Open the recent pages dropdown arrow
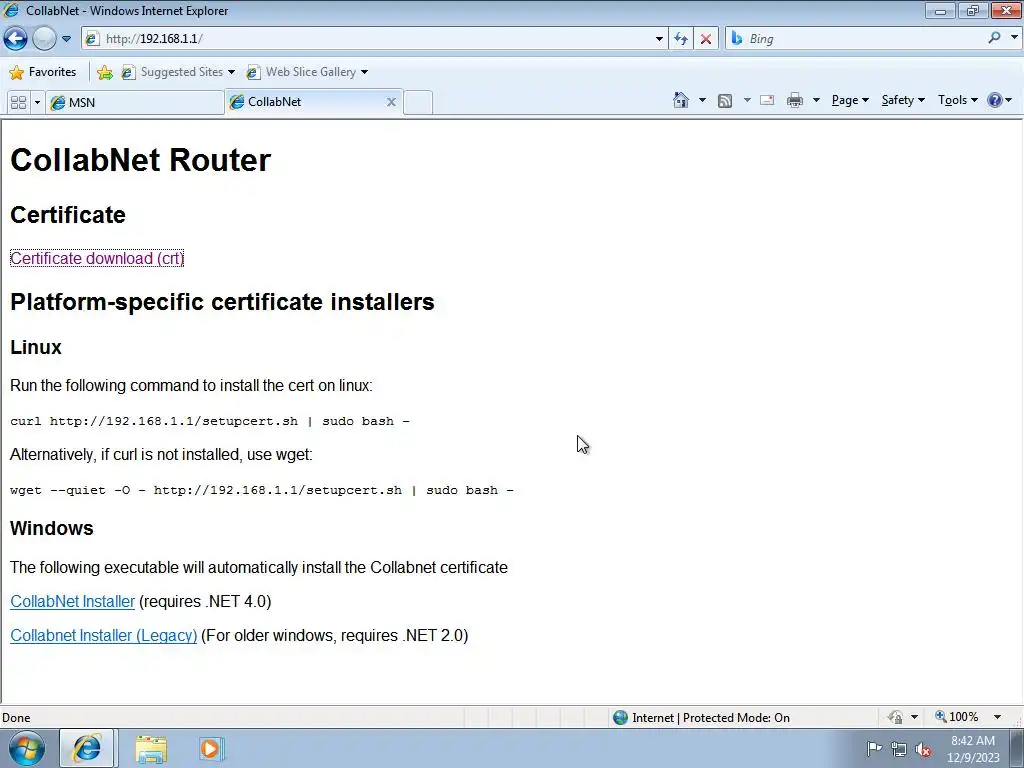This screenshot has height=768, width=1024. pos(66,39)
